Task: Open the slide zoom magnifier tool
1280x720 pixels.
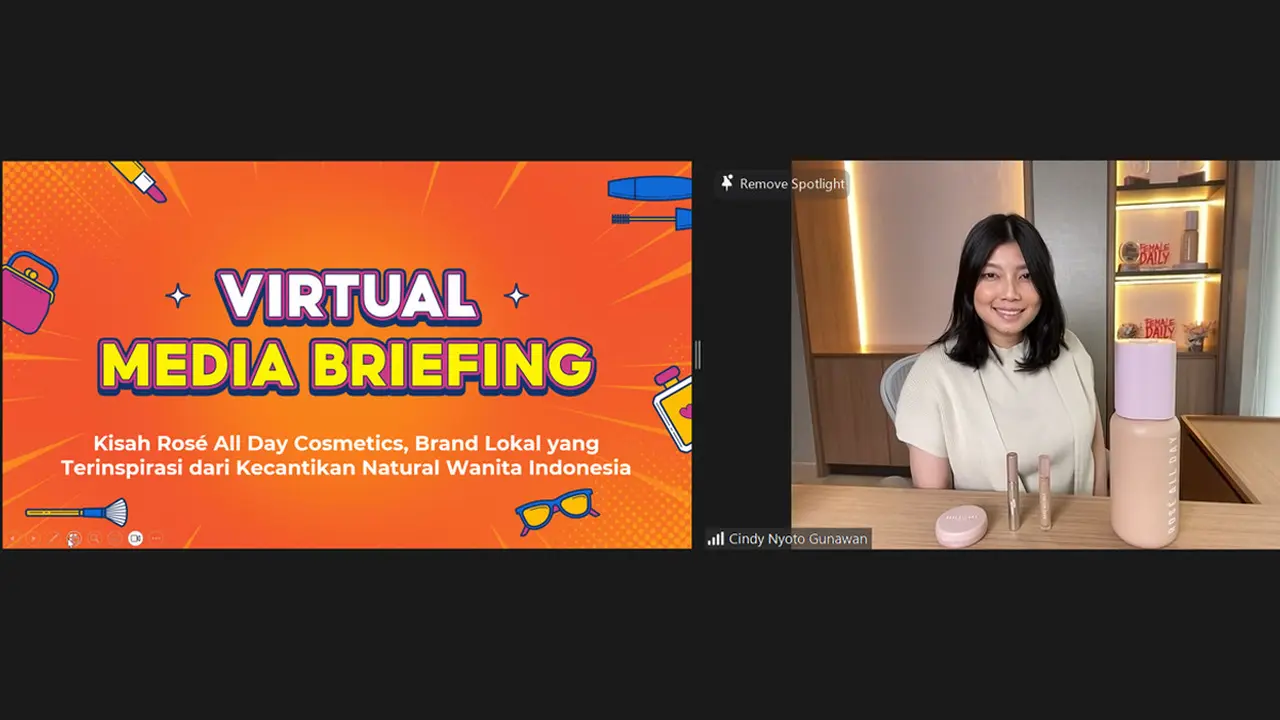Action: [x=94, y=538]
